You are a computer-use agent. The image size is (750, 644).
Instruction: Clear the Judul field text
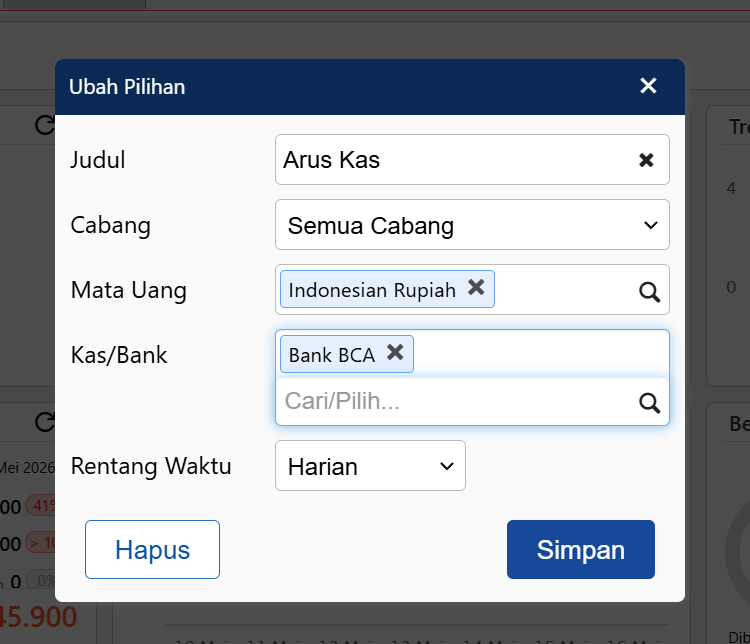(x=646, y=160)
